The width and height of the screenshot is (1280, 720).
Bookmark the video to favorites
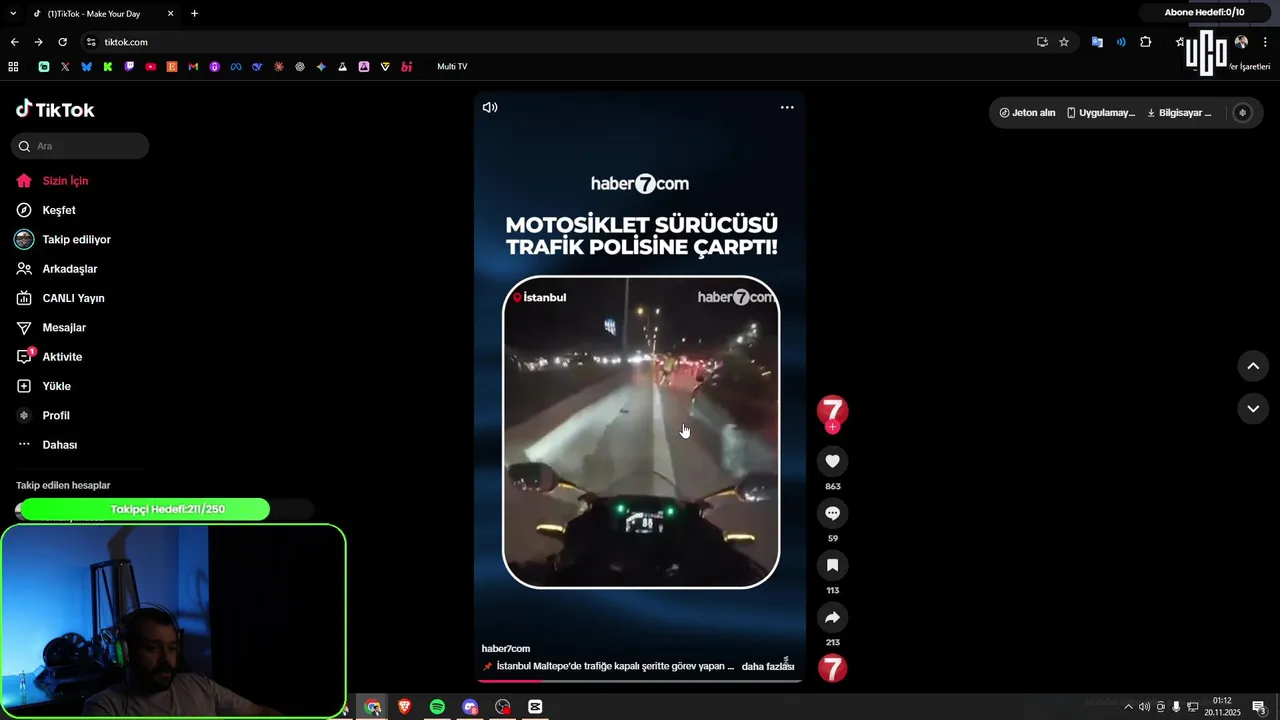pos(832,565)
